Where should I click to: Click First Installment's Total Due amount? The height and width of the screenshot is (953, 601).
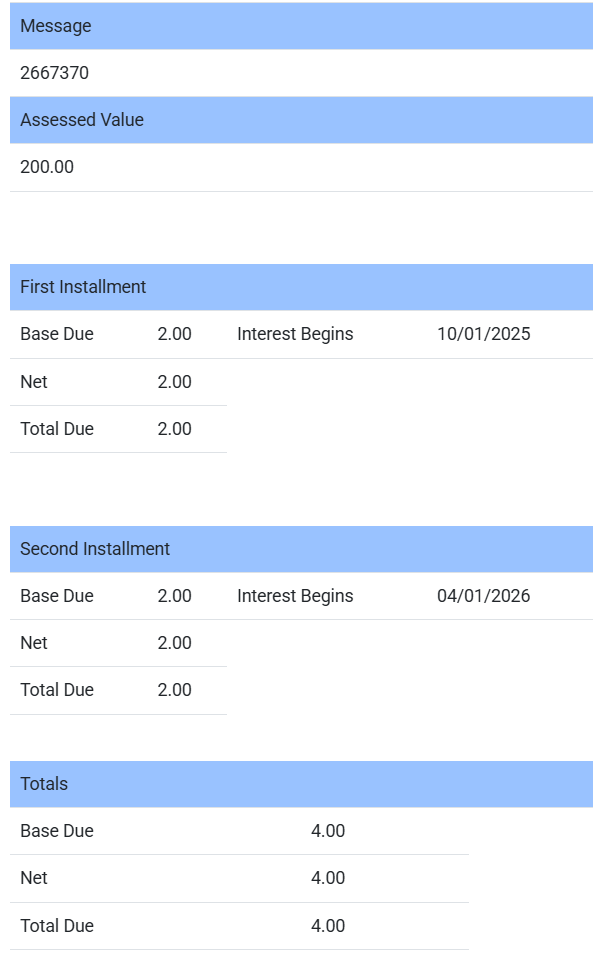pos(175,429)
